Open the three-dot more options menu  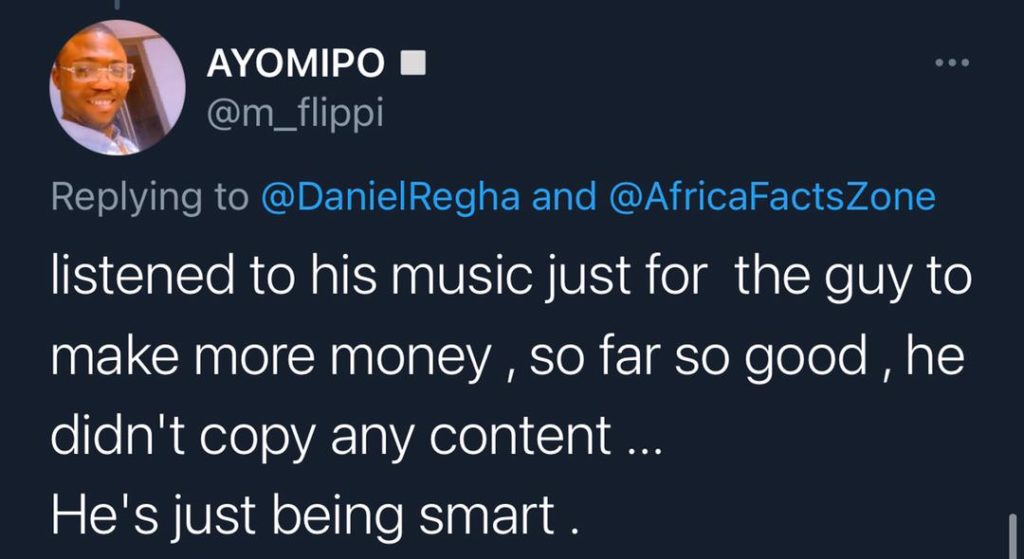[952, 63]
